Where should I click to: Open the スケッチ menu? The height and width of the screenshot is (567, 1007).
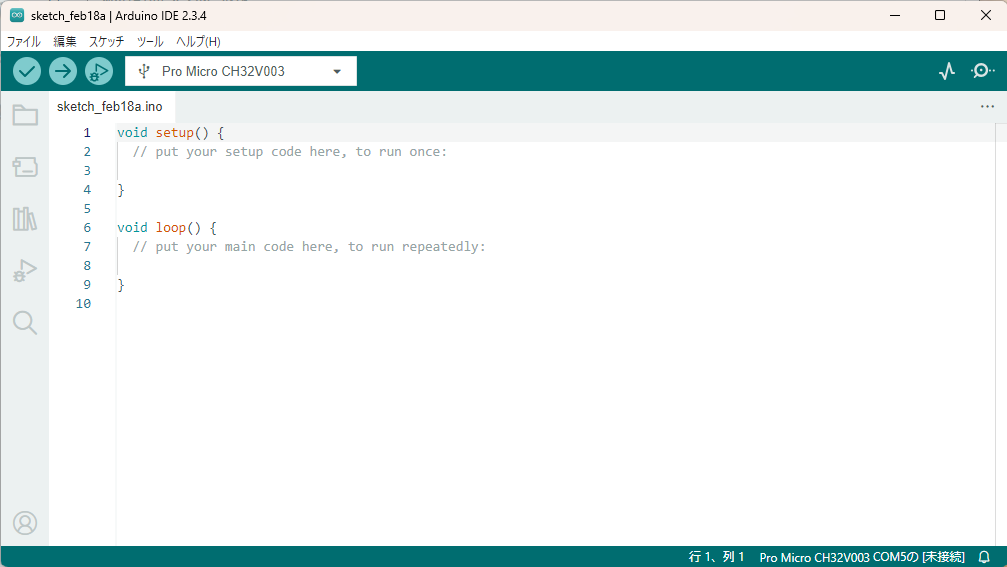pyautogui.click(x=107, y=41)
